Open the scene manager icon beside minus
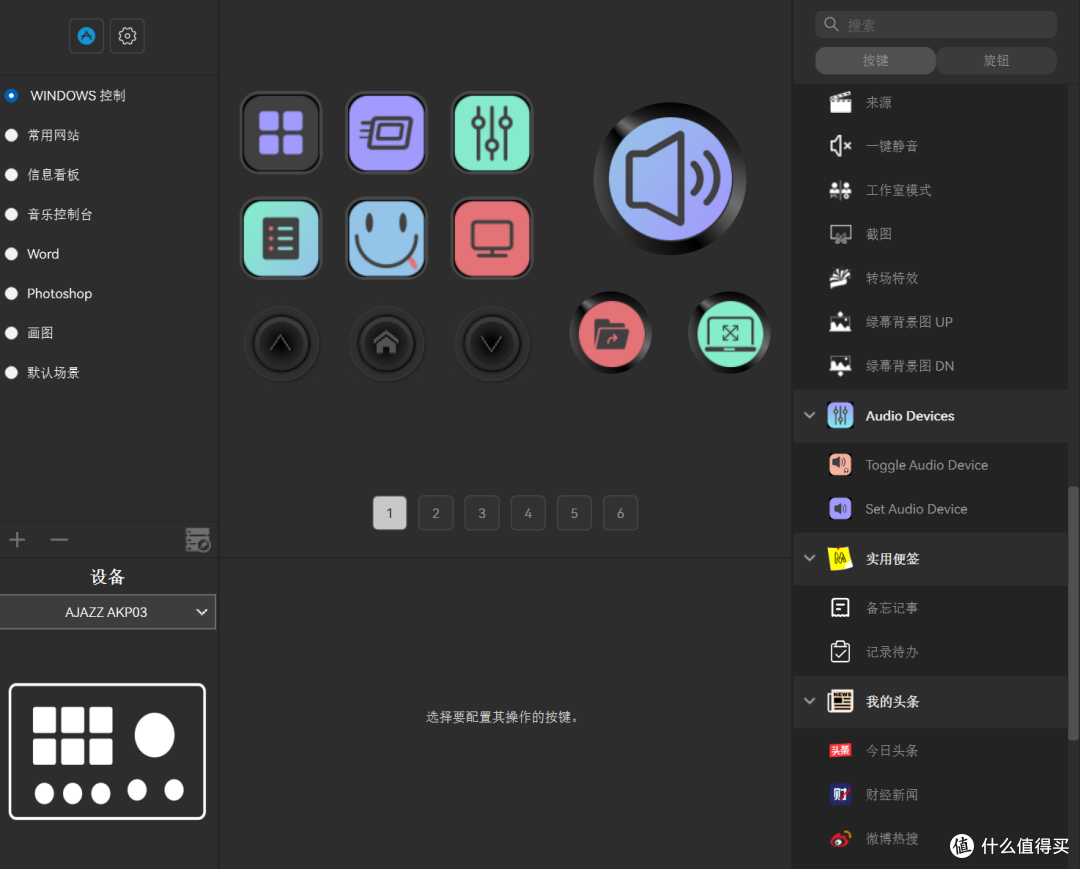 click(x=198, y=540)
